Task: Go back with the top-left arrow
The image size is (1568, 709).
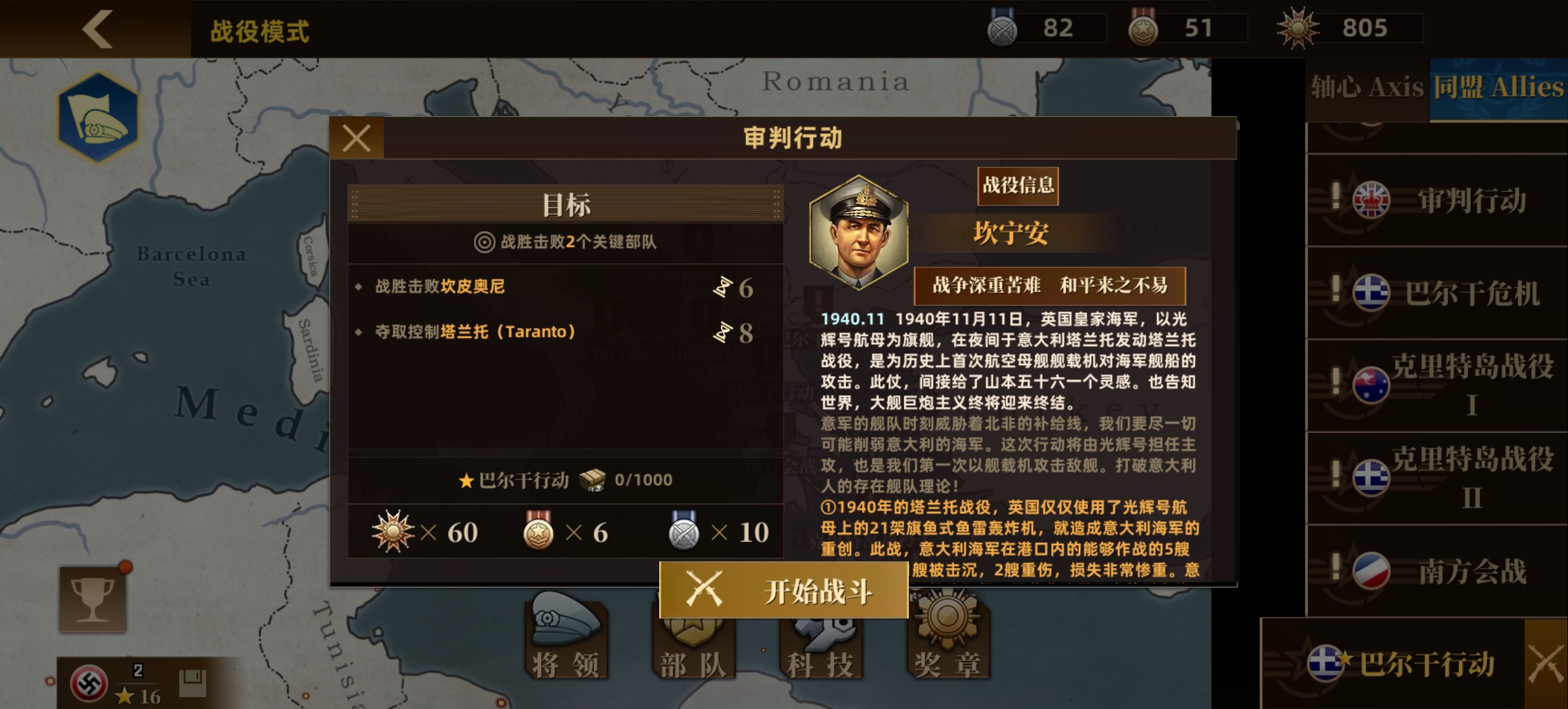Action: coord(97,29)
